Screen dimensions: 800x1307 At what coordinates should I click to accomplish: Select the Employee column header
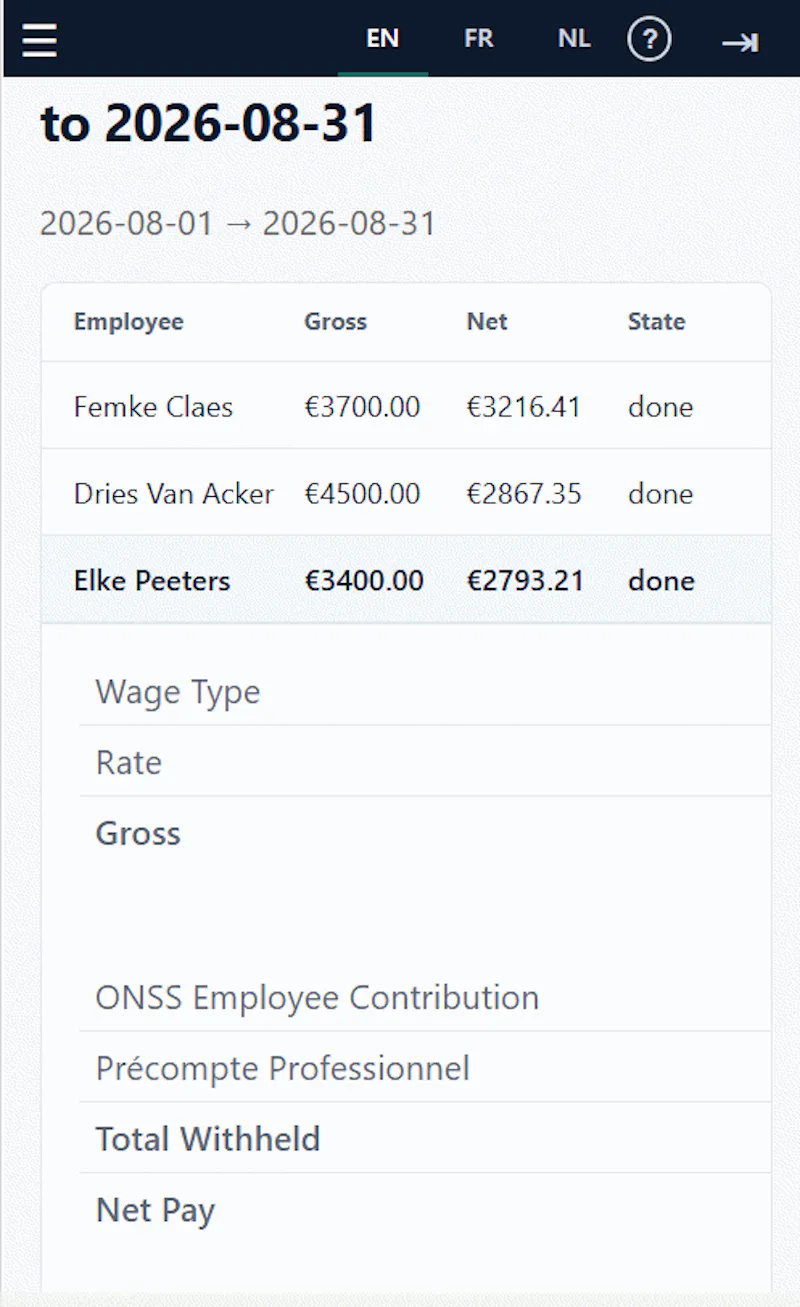point(129,322)
